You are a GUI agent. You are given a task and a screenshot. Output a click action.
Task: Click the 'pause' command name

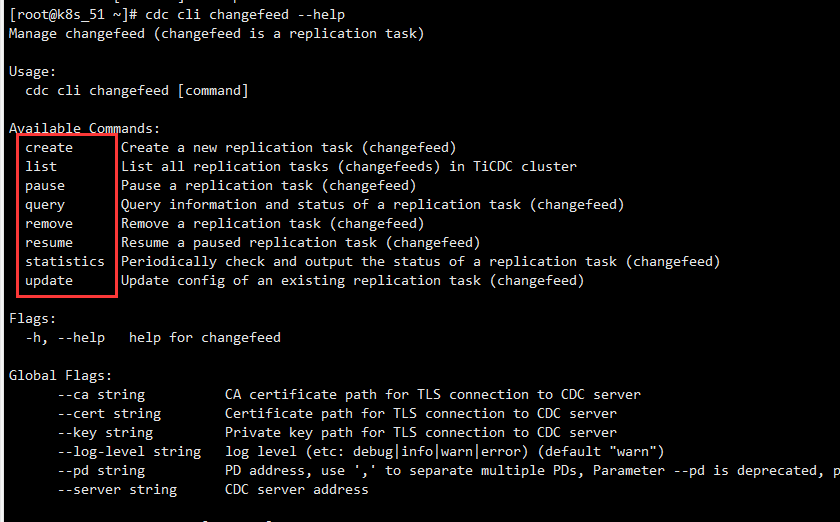[x=45, y=185]
